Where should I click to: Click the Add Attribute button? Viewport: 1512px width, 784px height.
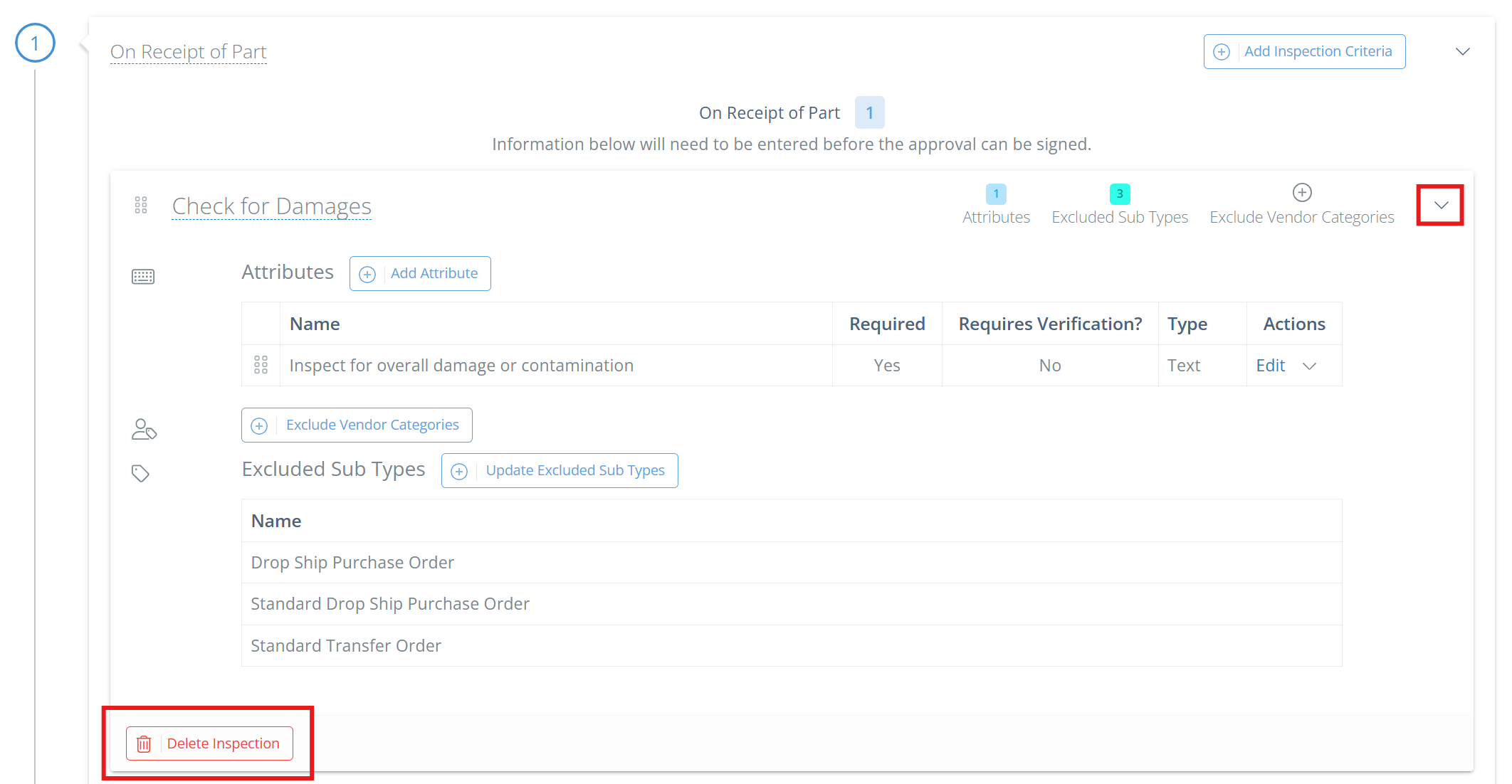(420, 274)
